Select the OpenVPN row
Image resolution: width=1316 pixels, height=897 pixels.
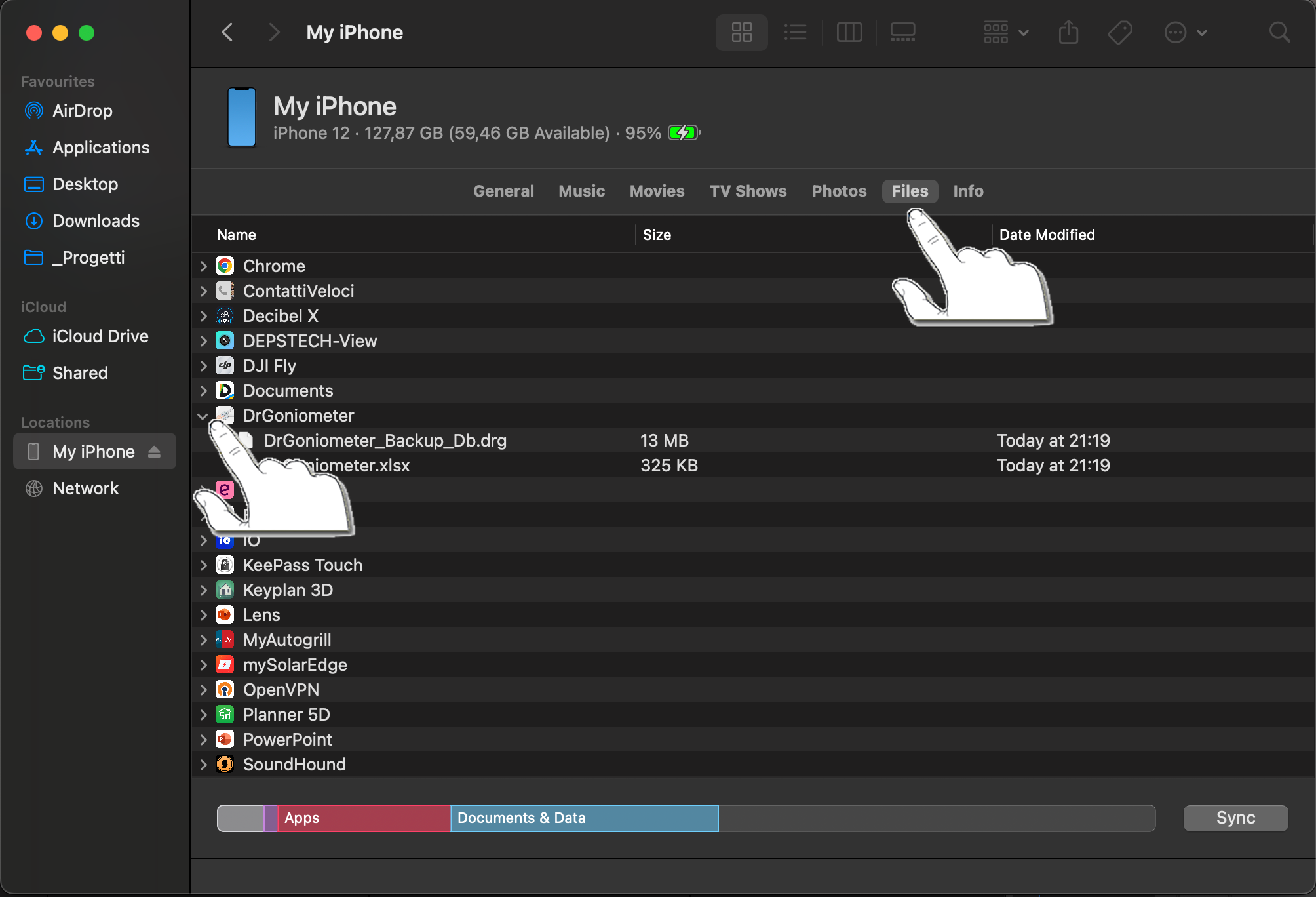[x=752, y=690]
